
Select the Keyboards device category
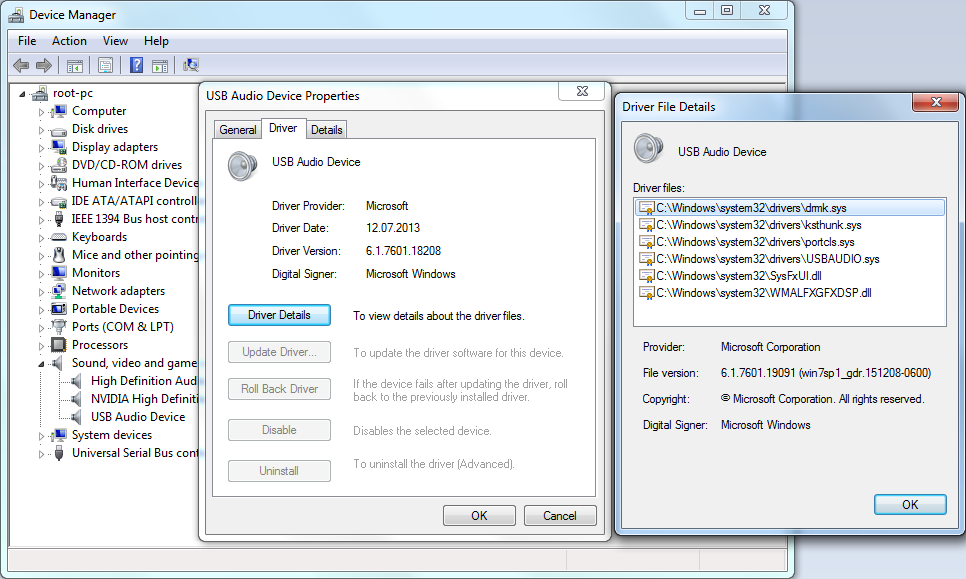pyautogui.click(x=99, y=237)
